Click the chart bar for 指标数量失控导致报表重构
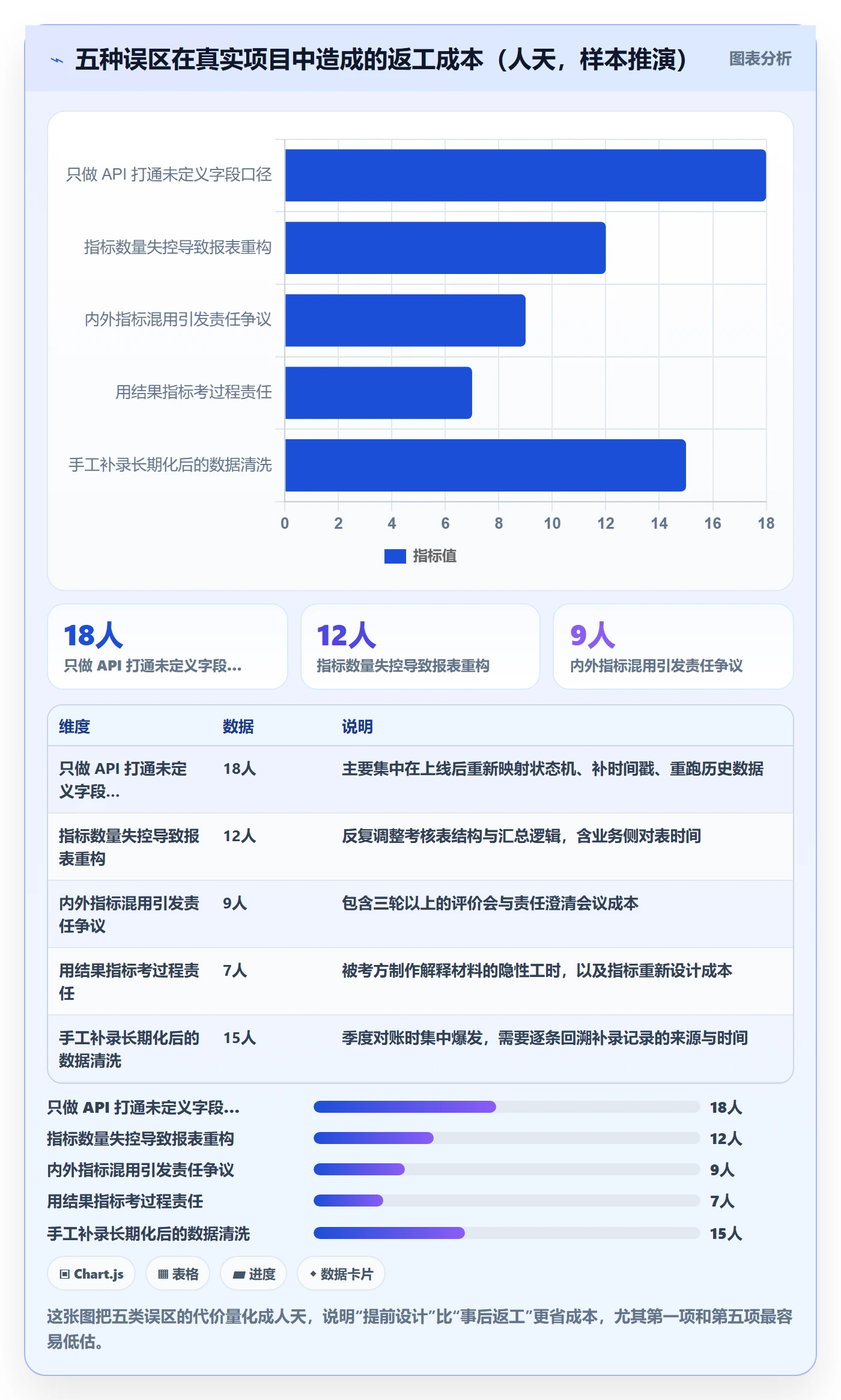This screenshot has height=1400, width=841. tap(445, 248)
